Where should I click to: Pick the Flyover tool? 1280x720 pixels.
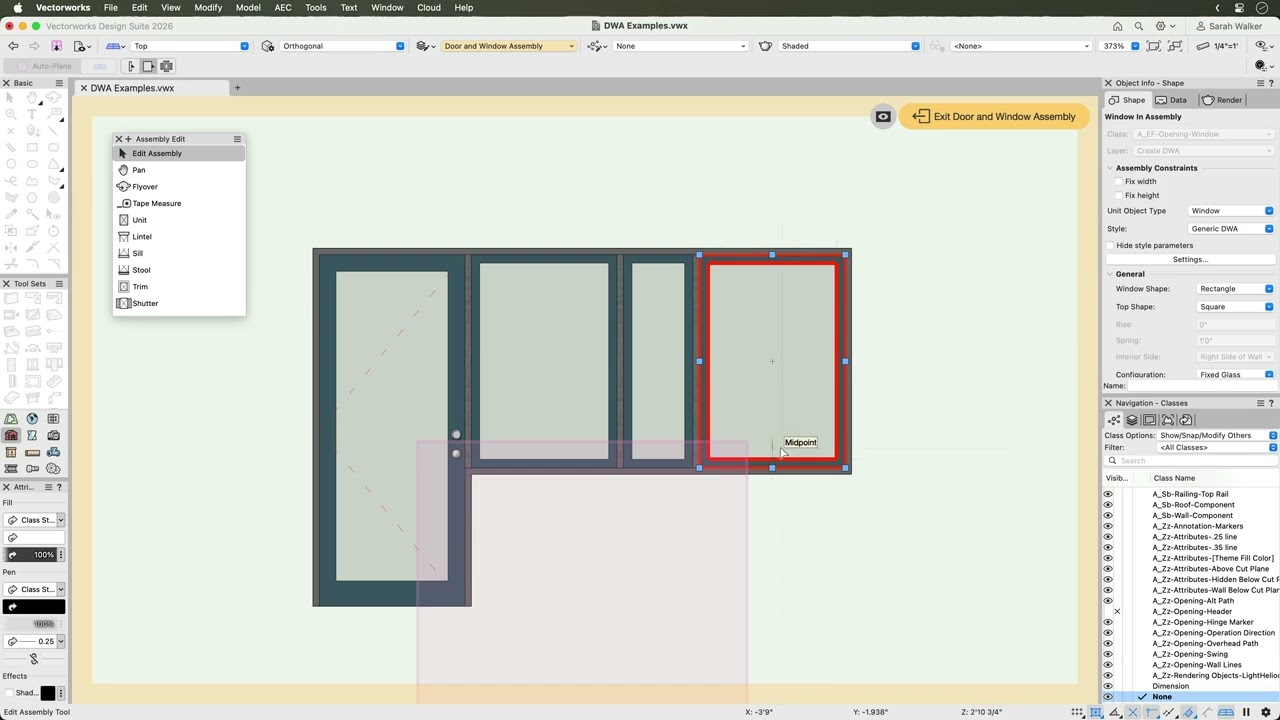(x=178, y=187)
